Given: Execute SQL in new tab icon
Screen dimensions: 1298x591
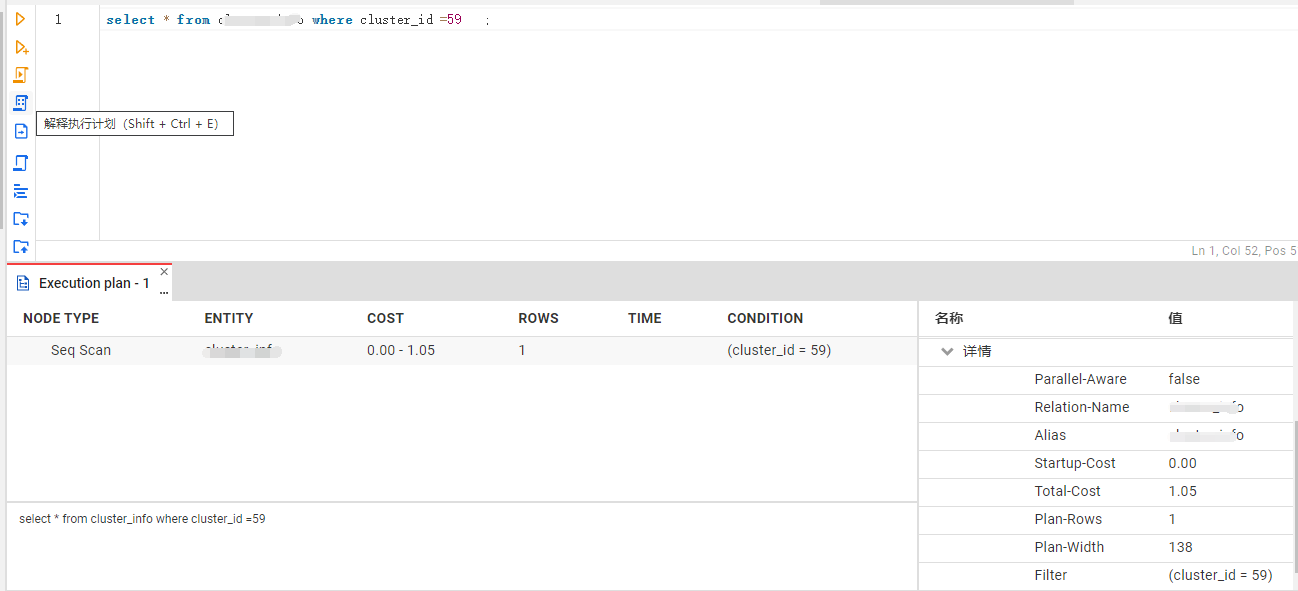Looking at the screenshot, I should (x=21, y=47).
